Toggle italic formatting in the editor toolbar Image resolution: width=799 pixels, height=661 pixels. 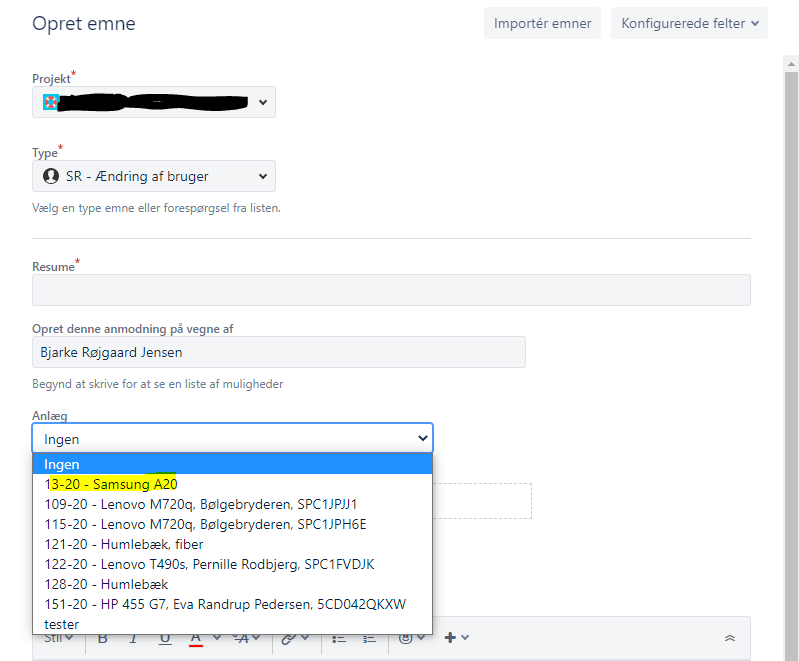click(134, 639)
